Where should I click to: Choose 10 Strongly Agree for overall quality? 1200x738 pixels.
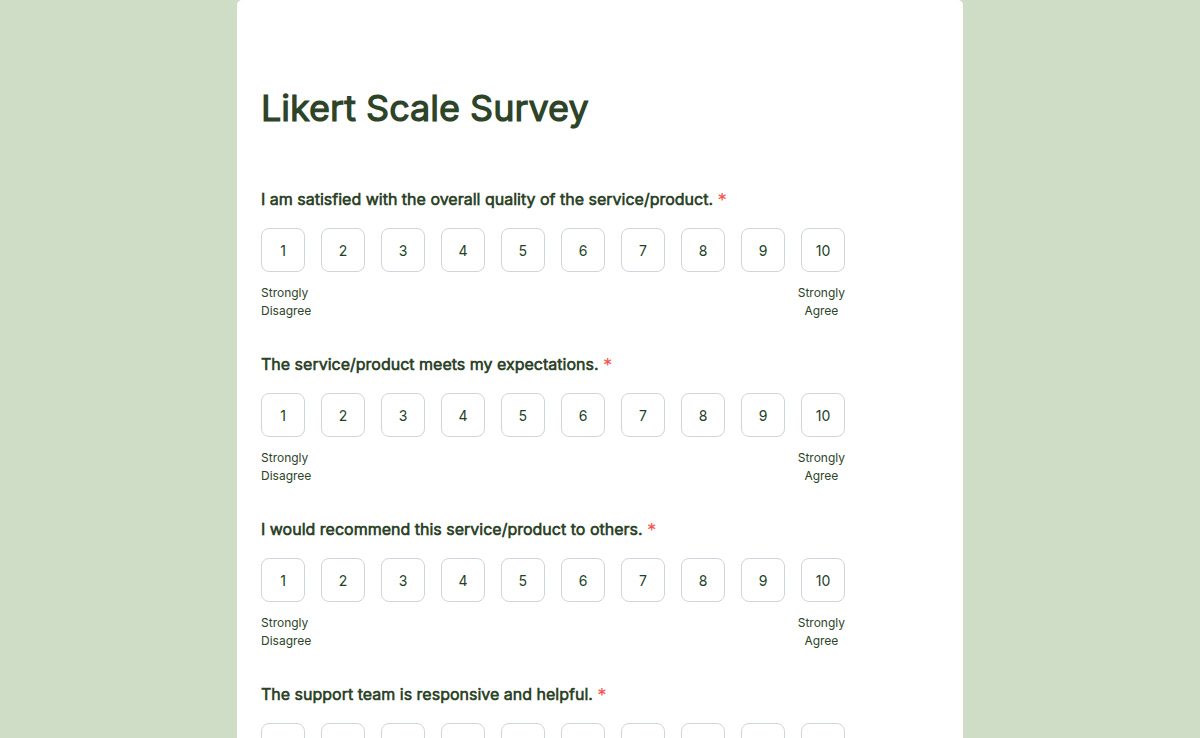(822, 250)
